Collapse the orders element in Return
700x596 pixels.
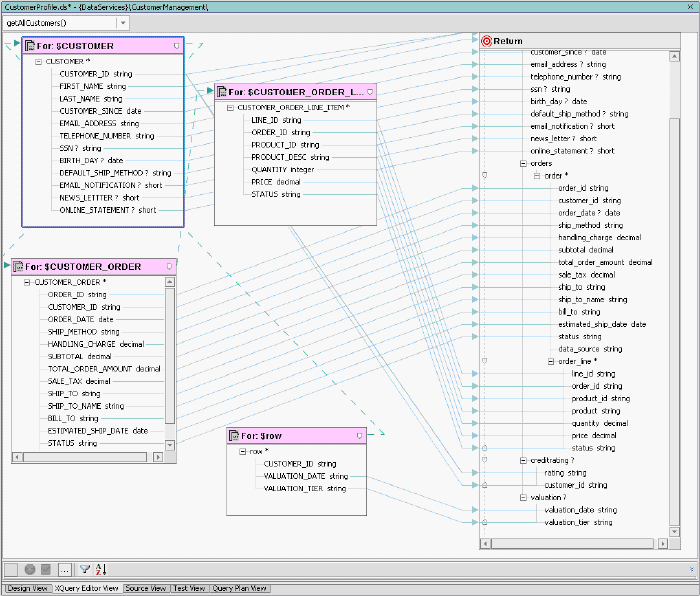(523, 163)
